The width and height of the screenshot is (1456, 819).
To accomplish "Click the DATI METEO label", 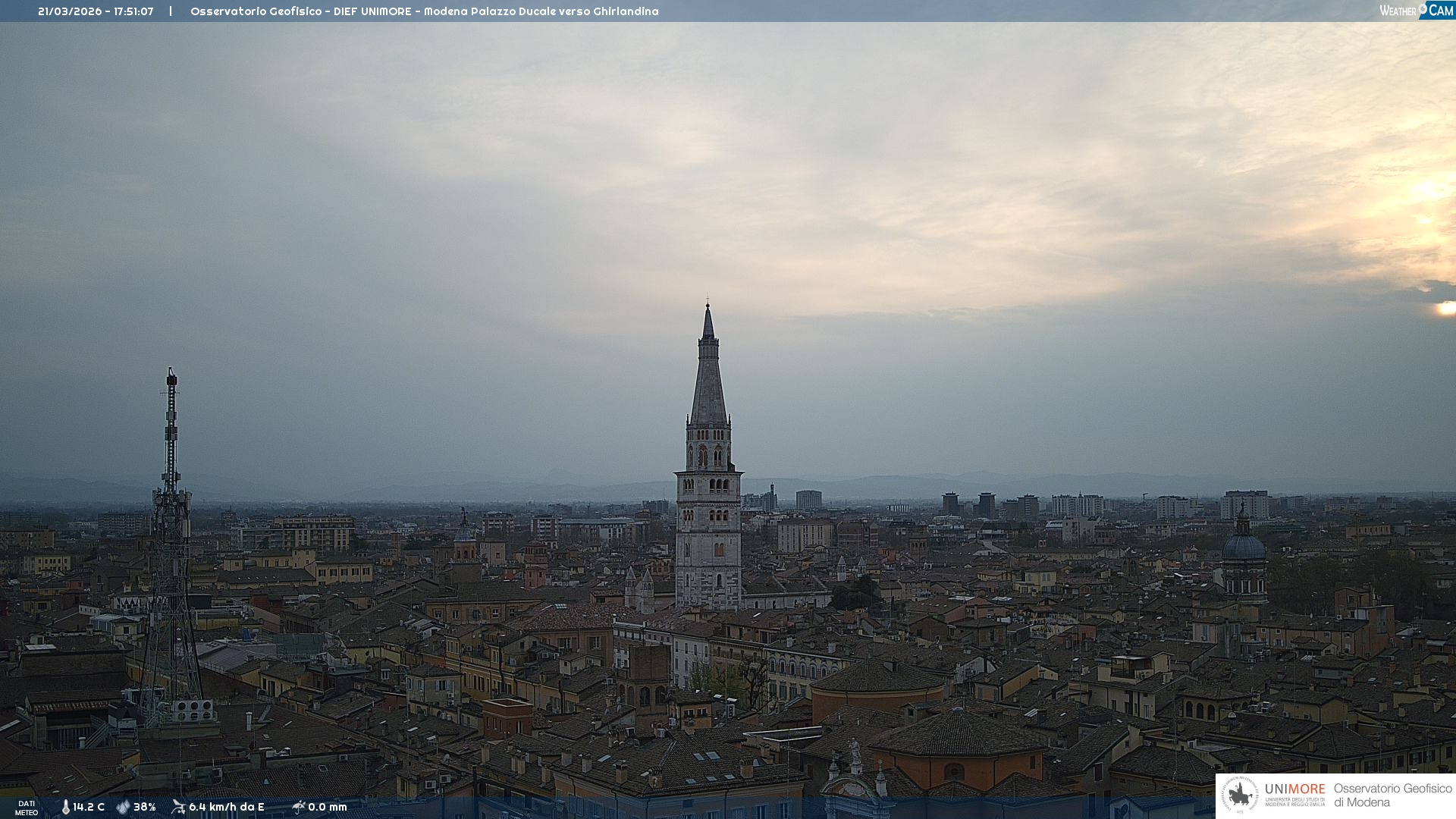I will [27, 808].
